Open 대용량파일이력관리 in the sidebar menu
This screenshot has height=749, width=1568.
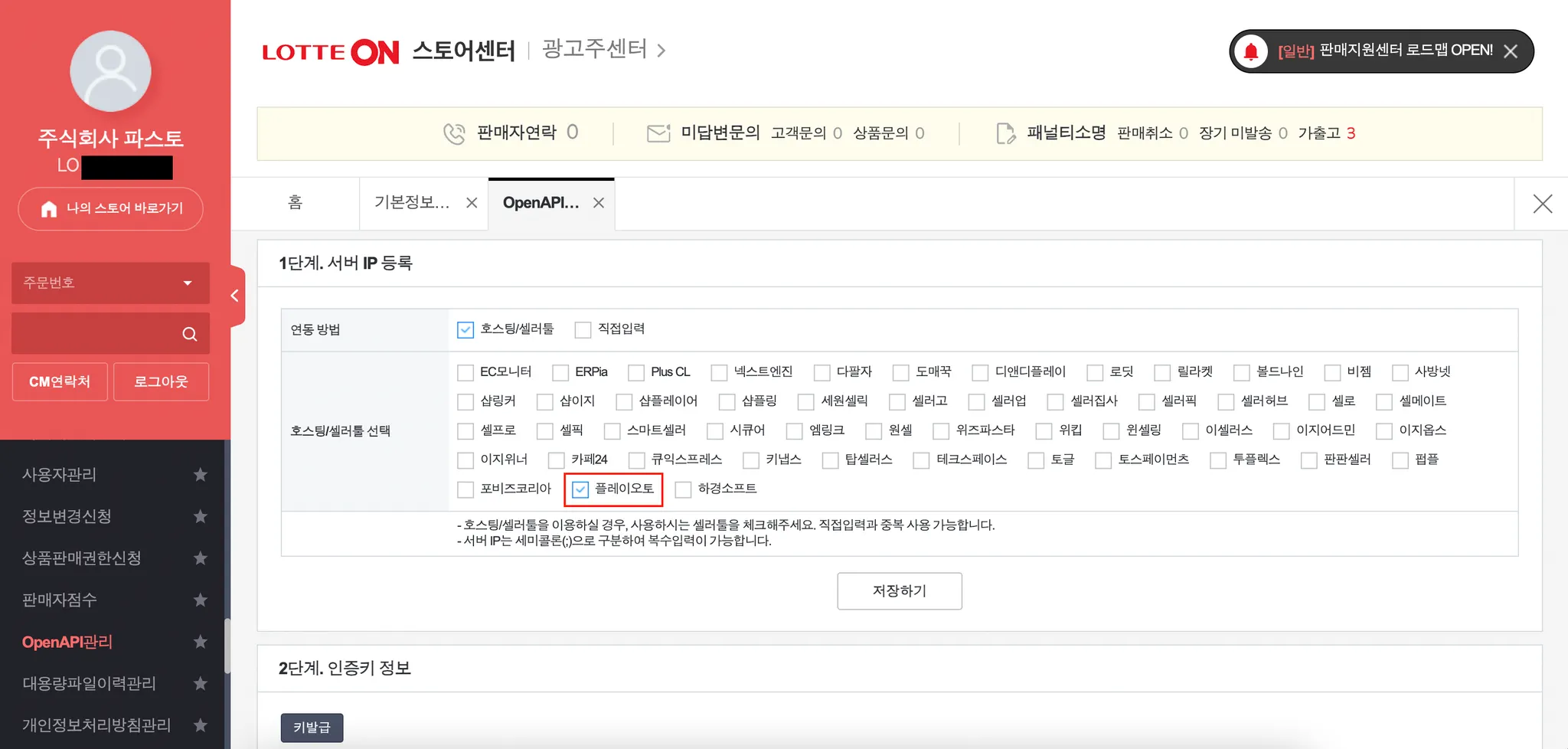pos(90,683)
